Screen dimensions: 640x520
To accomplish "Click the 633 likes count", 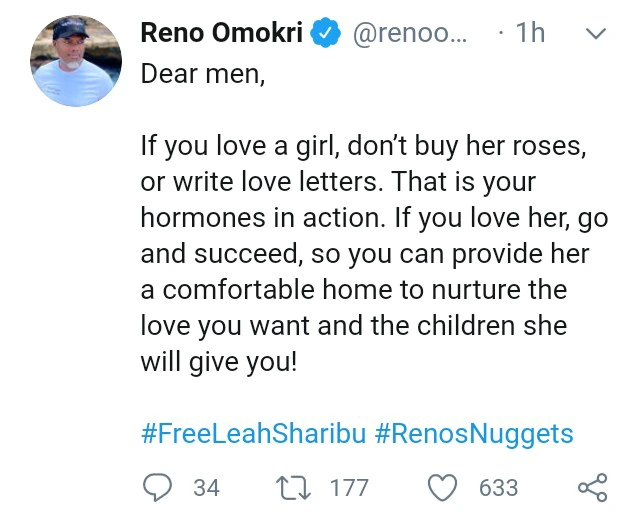I will click(498, 488).
